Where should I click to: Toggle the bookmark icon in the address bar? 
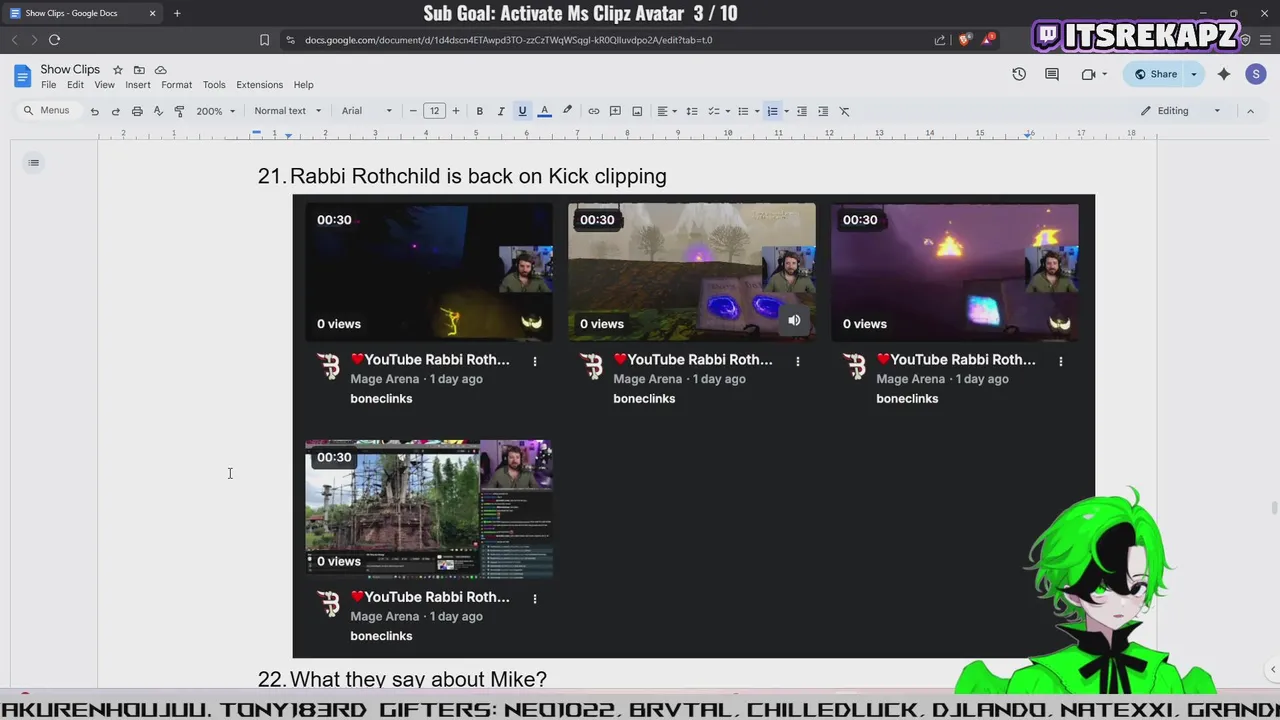(x=264, y=40)
